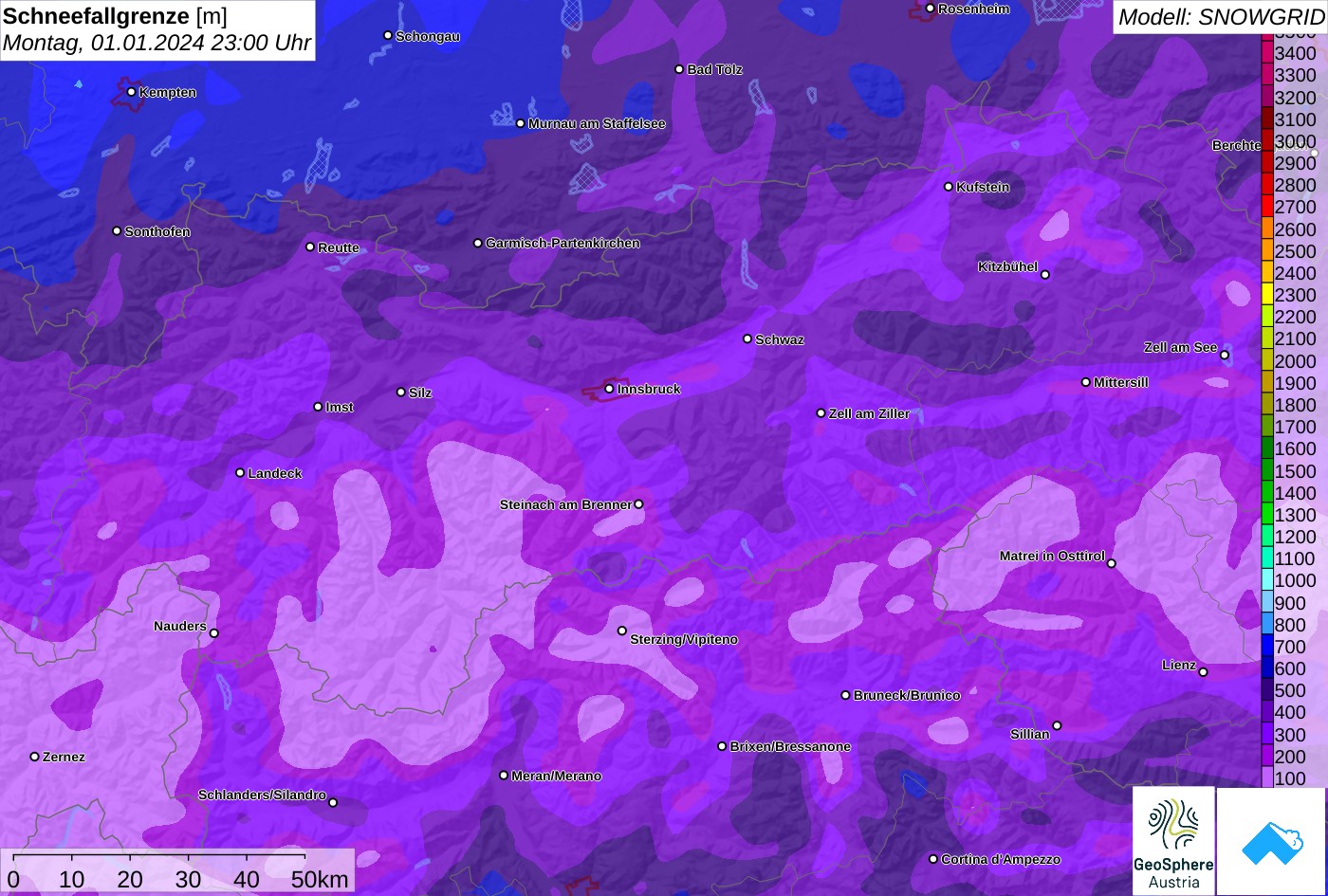Select the Sterzing/Vipiteno marker dot

click(x=622, y=631)
